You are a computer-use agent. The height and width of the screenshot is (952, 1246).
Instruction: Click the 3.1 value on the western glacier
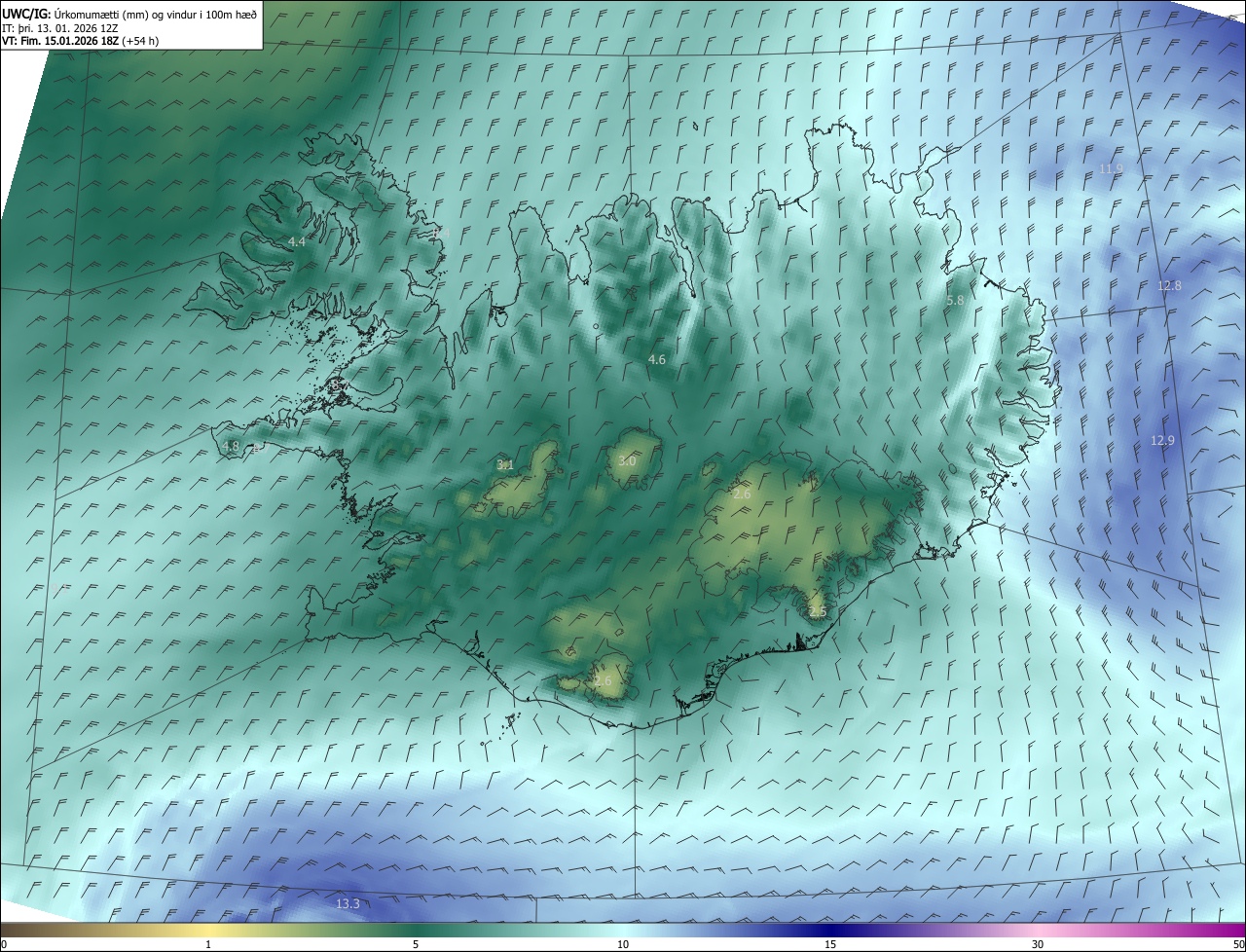505,465
